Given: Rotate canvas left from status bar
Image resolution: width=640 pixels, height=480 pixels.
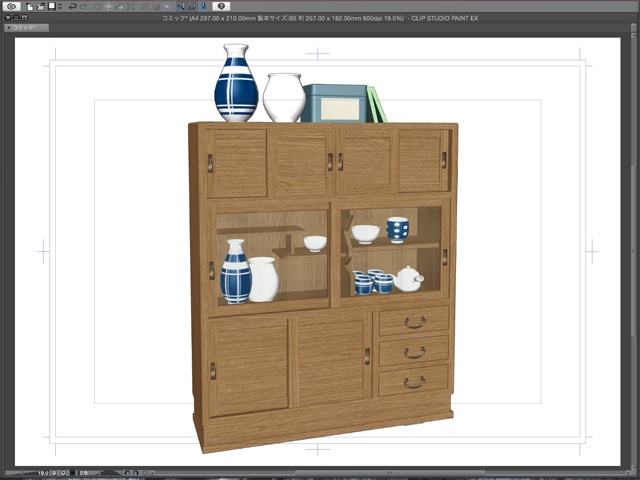Looking at the screenshot, I should click(127, 473).
